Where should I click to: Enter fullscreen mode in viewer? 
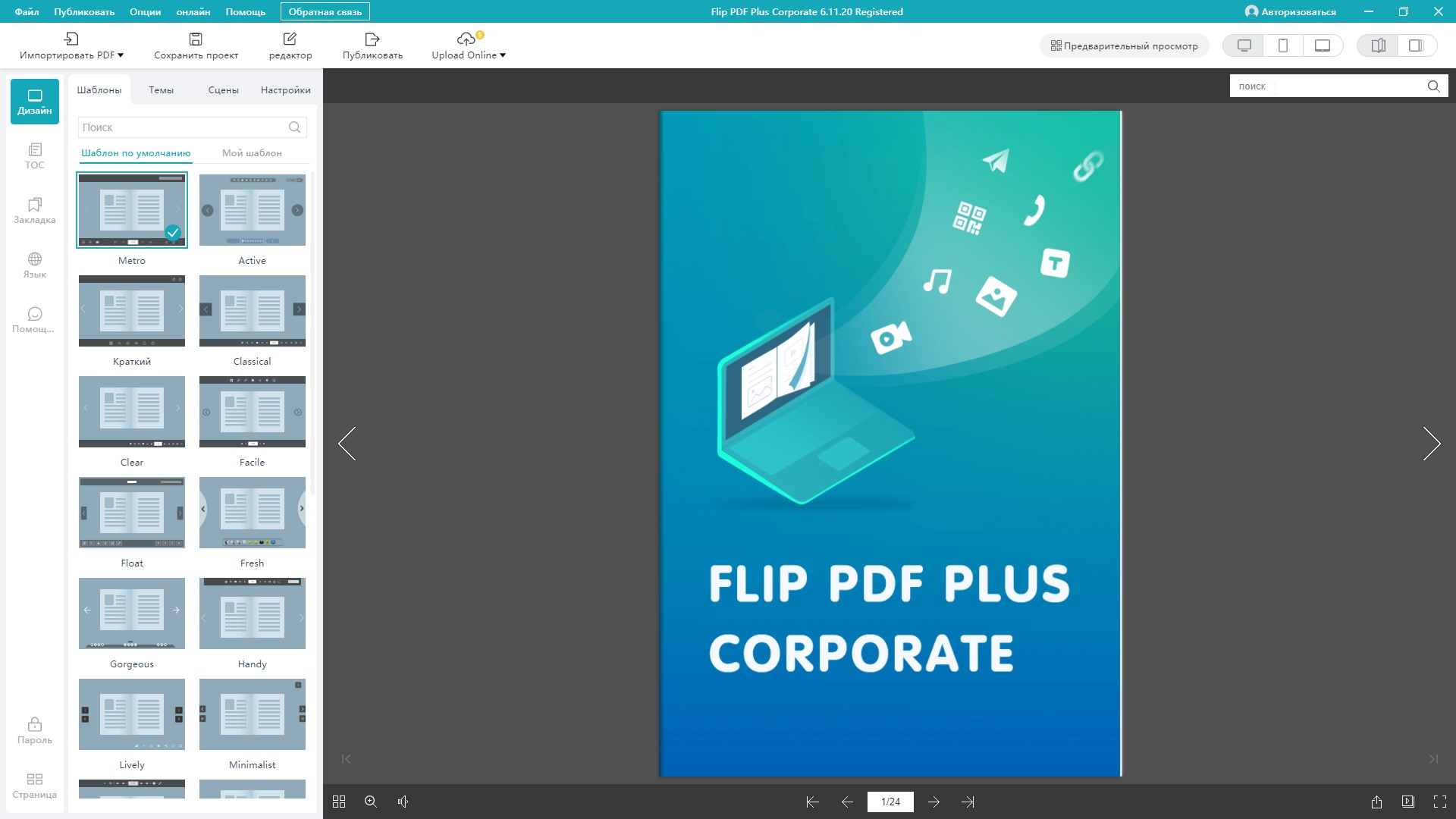tap(1439, 802)
